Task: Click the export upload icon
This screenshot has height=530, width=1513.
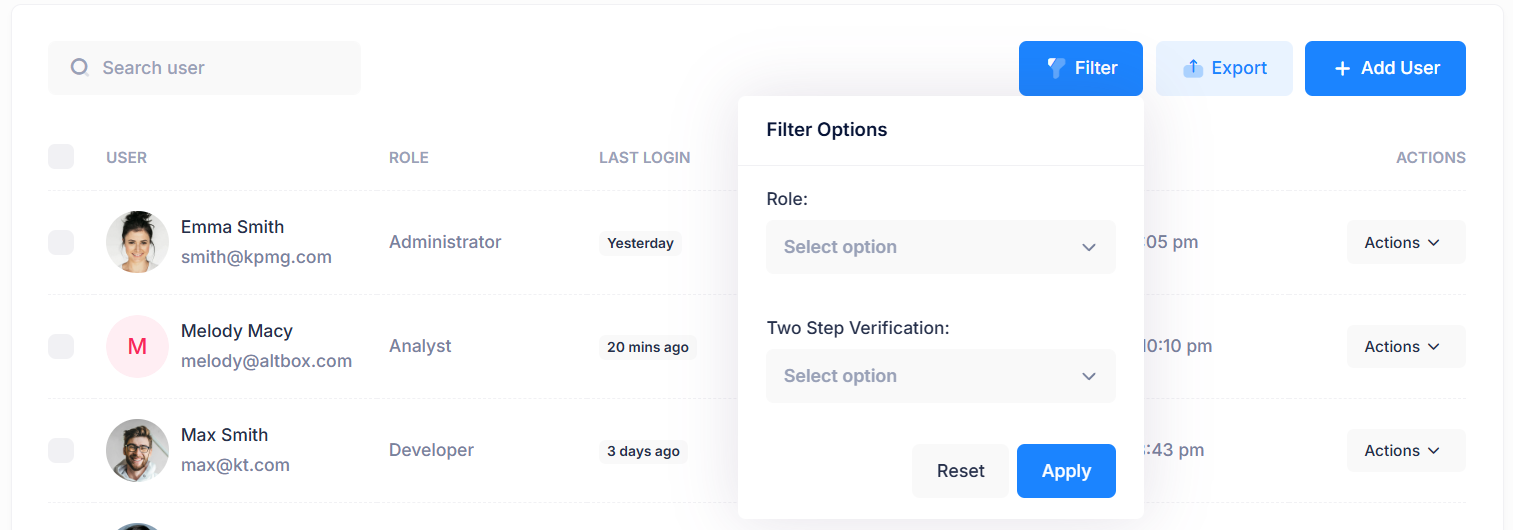Action: coord(1193,68)
